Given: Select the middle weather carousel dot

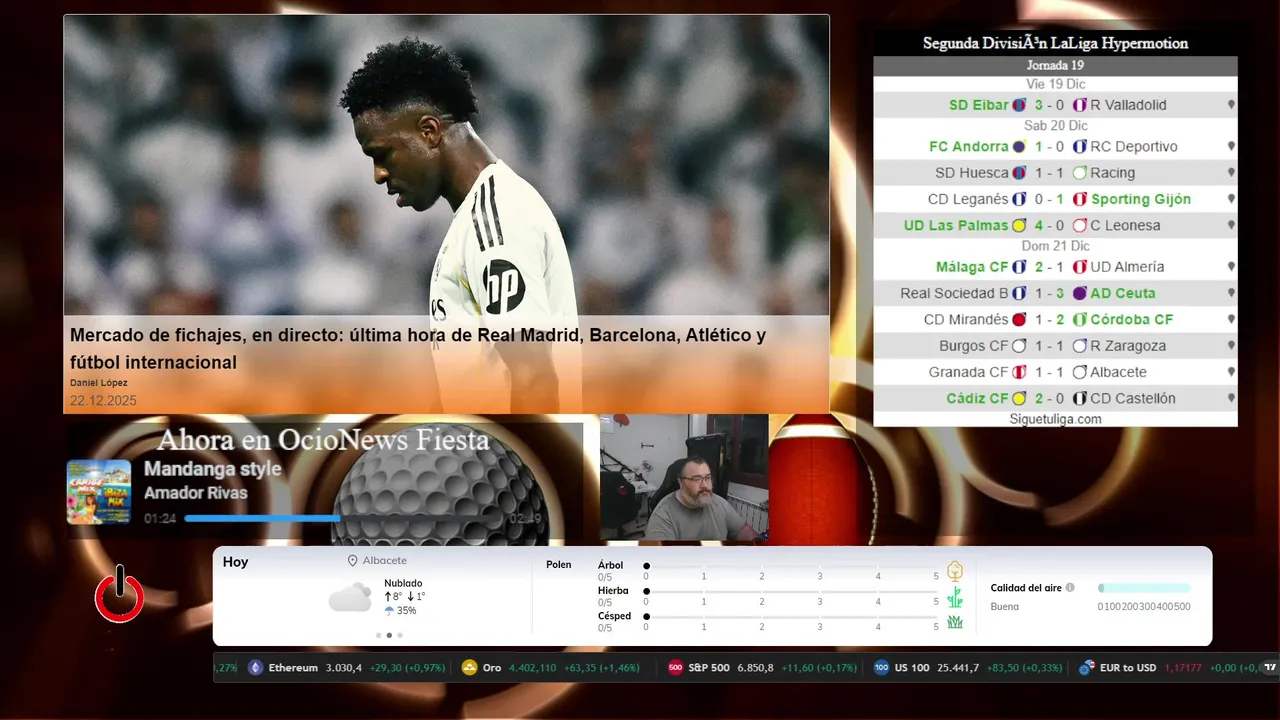Looking at the screenshot, I should 389,635.
